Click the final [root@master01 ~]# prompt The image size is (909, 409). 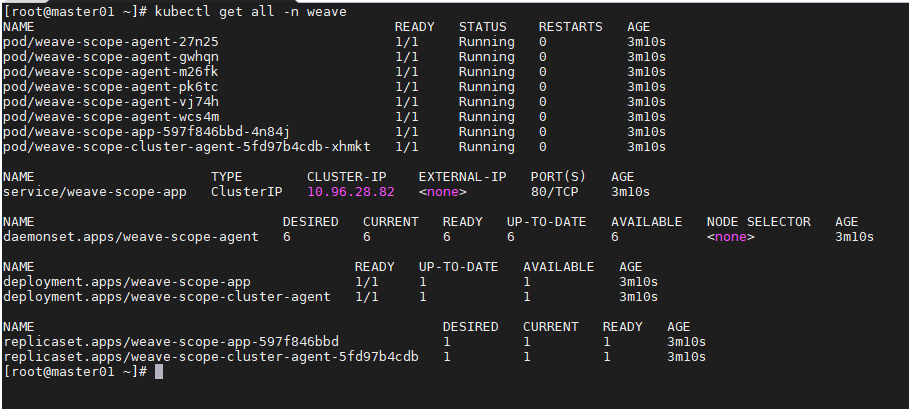(75, 372)
